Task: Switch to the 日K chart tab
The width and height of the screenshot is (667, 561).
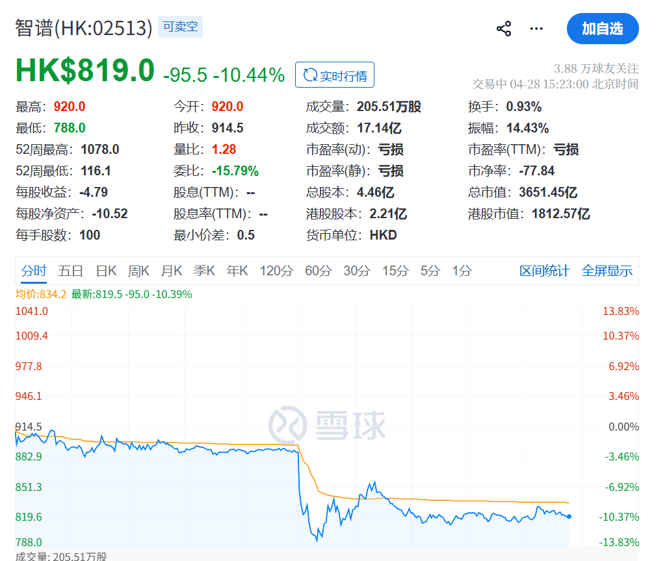Action: coord(106,270)
